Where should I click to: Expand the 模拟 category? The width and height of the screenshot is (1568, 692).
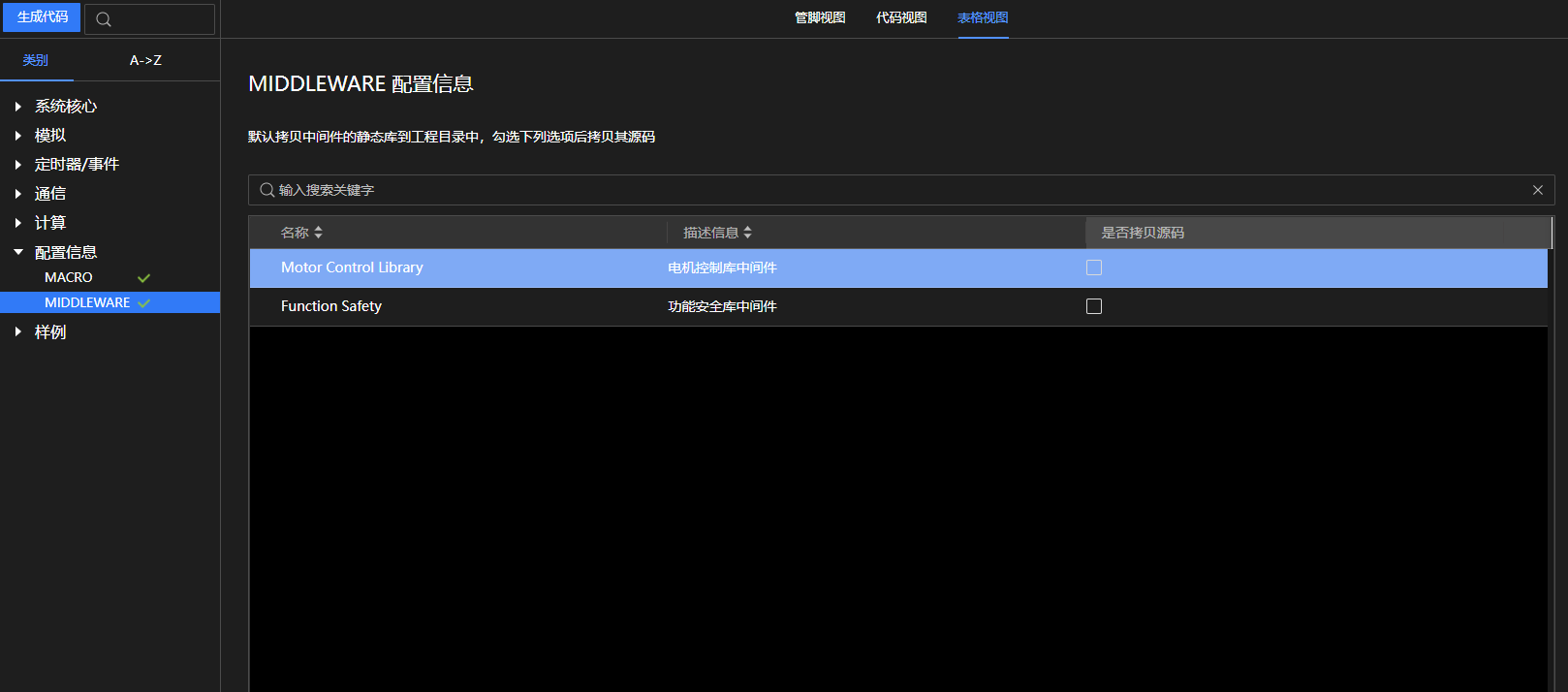(18, 136)
